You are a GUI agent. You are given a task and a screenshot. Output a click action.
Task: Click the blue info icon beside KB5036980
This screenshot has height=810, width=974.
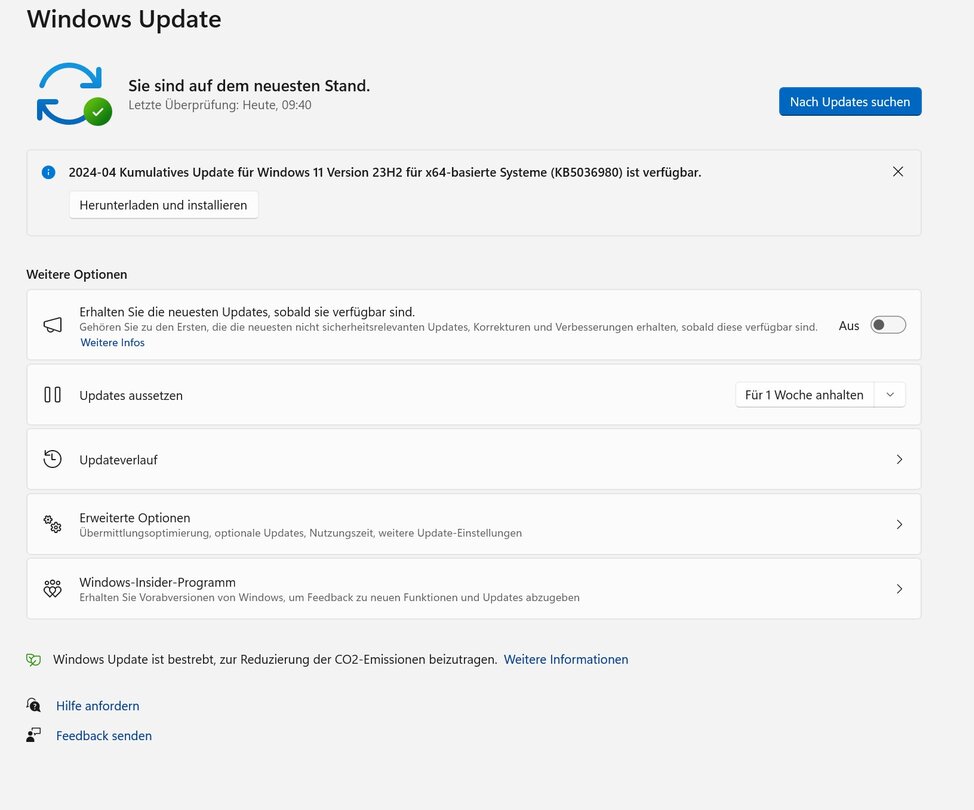click(x=48, y=172)
